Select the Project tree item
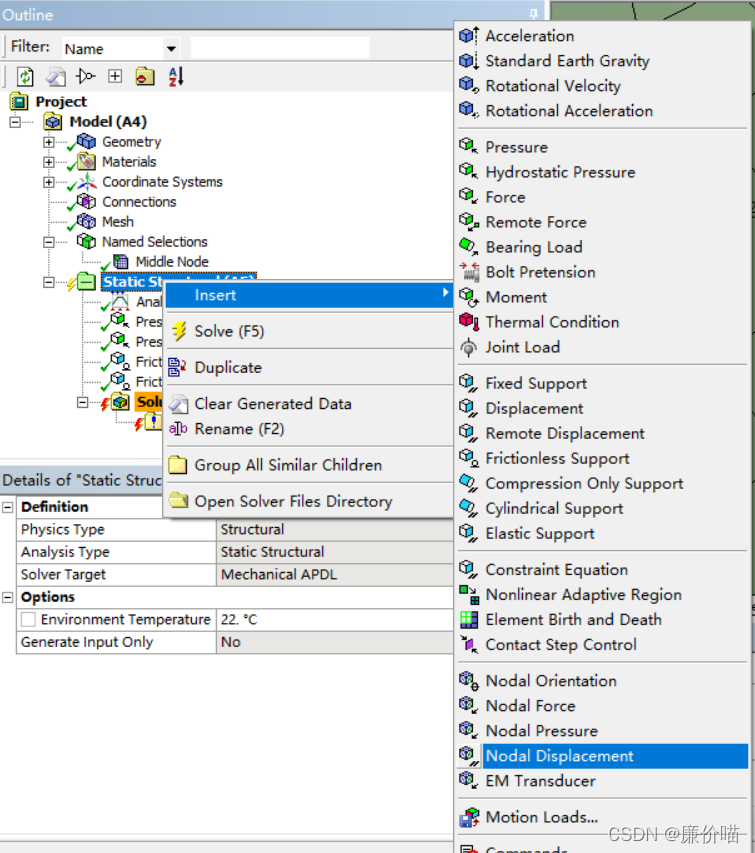The image size is (755, 853). [61, 102]
